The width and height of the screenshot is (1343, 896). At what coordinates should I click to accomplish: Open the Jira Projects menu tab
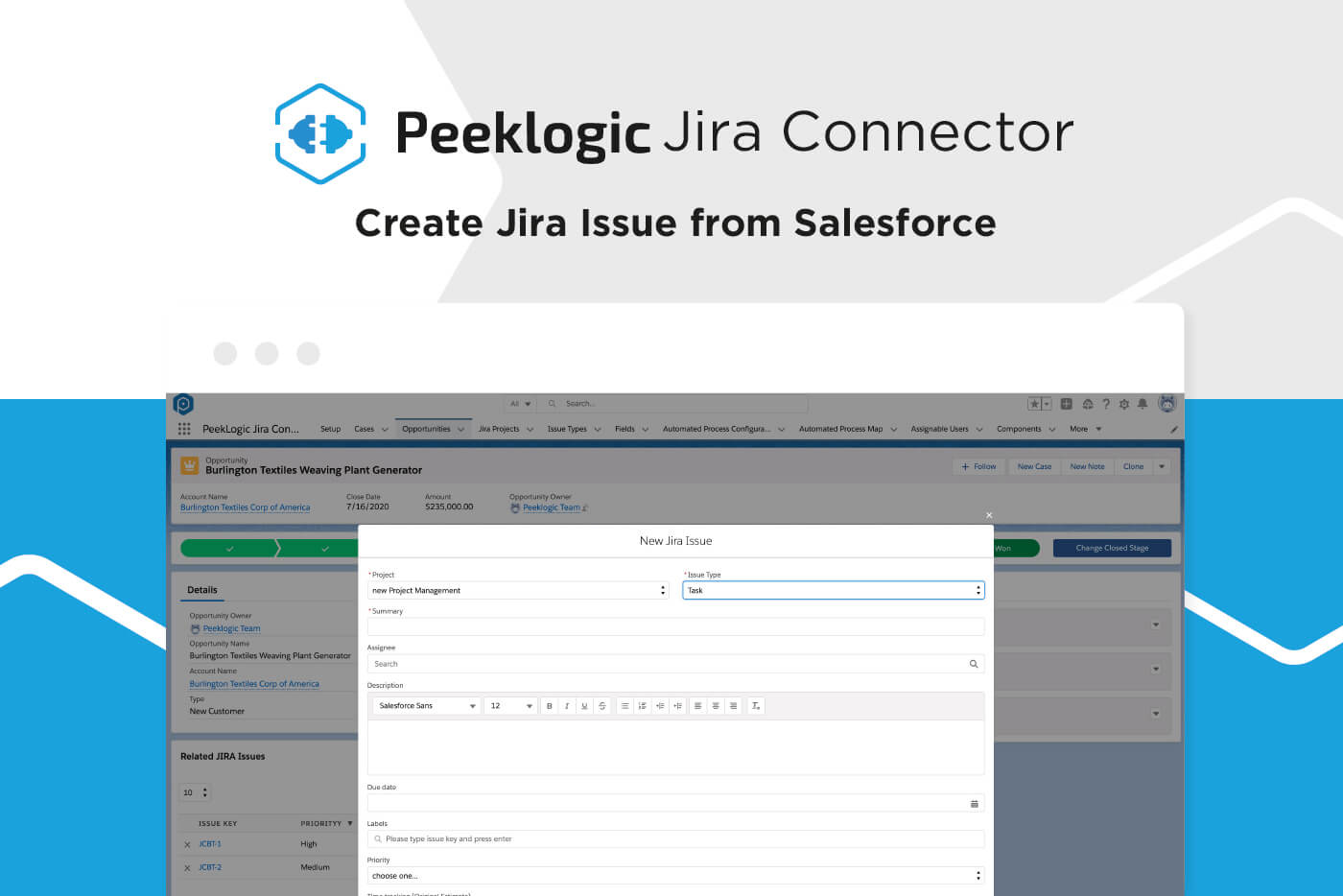tap(498, 429)
